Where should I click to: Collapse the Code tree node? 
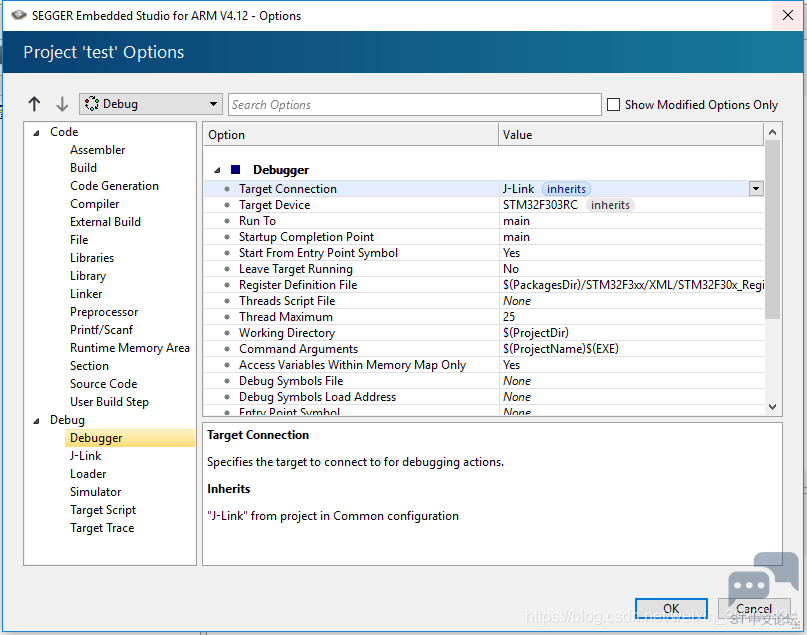pyautogui.click(x=36, y=133)
